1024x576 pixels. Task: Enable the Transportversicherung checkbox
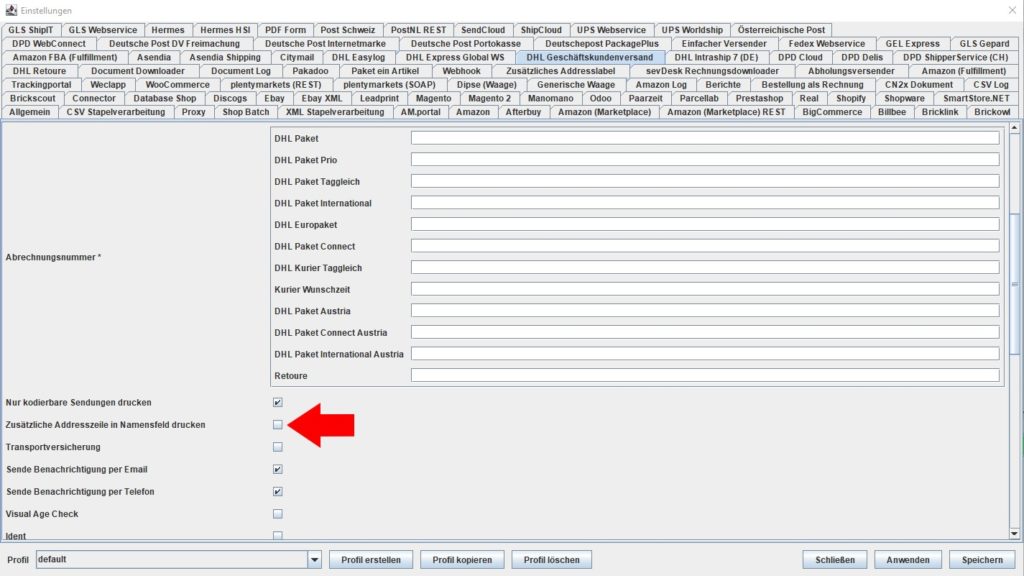point(278,447)
